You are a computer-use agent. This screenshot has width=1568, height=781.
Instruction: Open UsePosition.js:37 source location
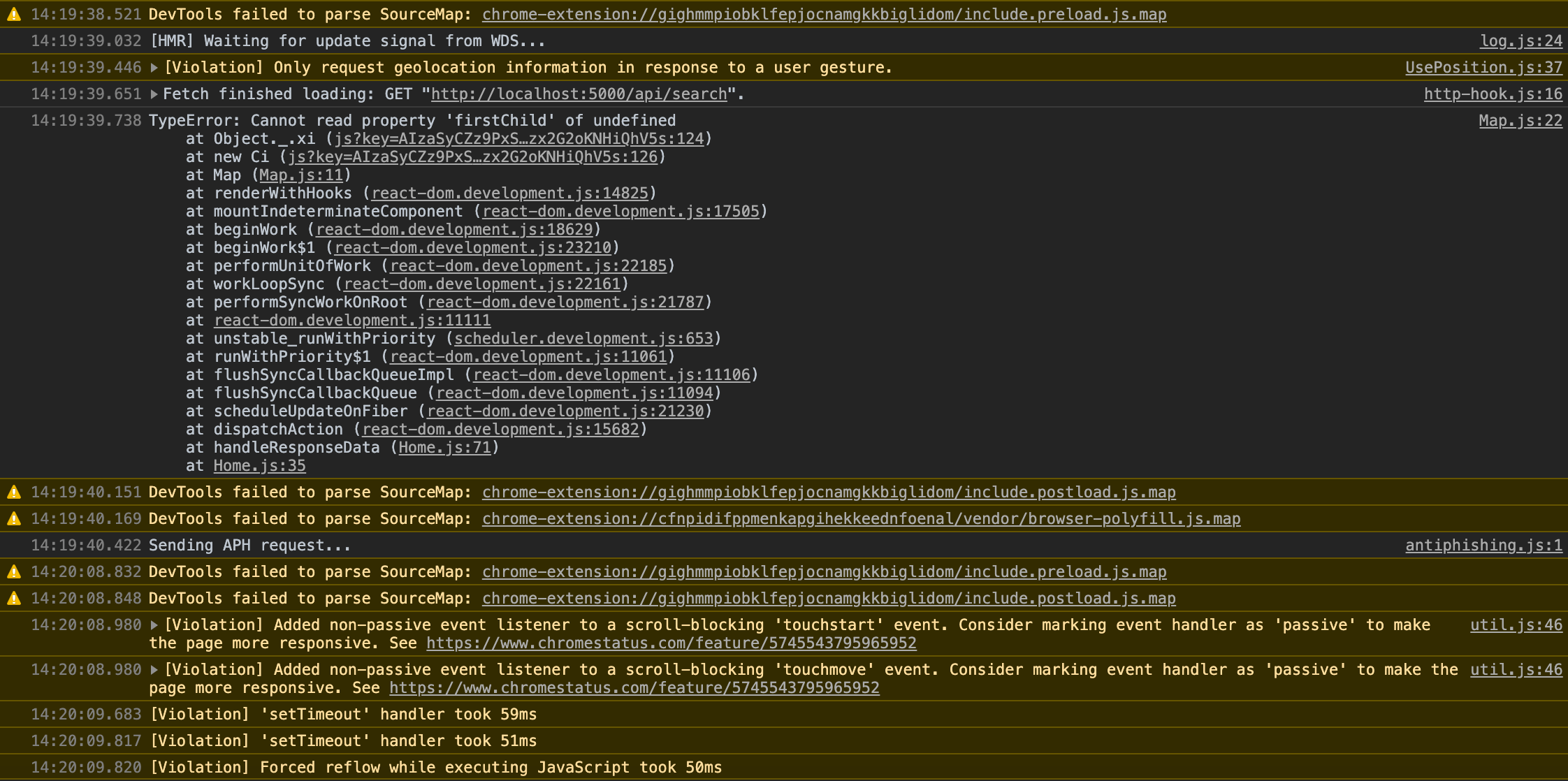click(1483, 68)
